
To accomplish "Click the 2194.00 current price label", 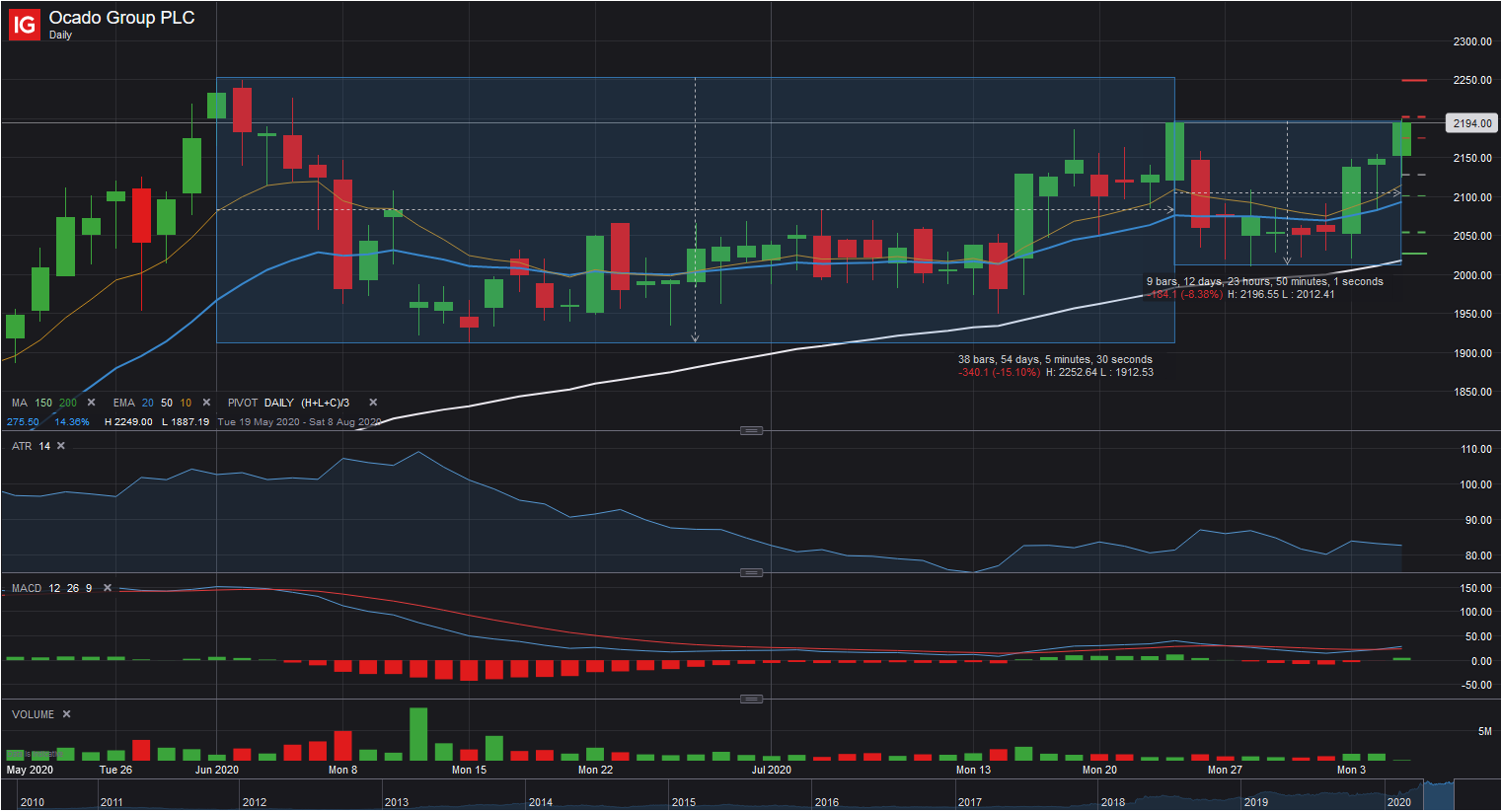I will click(x=1472, y=123).
